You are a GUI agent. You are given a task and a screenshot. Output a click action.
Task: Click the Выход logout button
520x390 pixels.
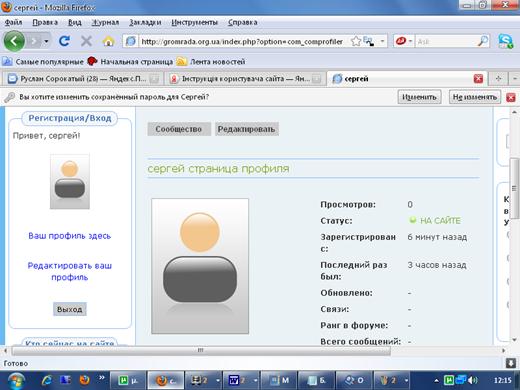(x=70, y=309)
